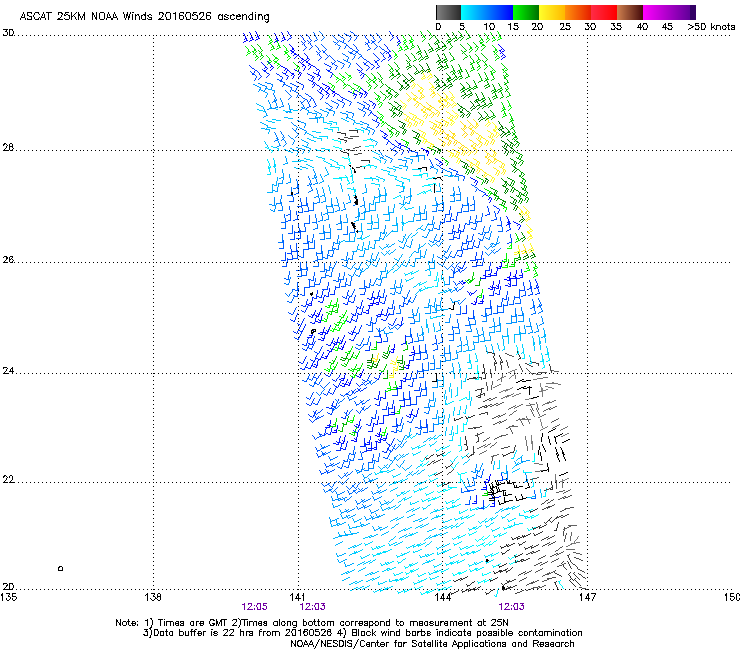Screen dimensions: 740x650
Task: Click the longitude axis label '147'
Action: [588, 597]
